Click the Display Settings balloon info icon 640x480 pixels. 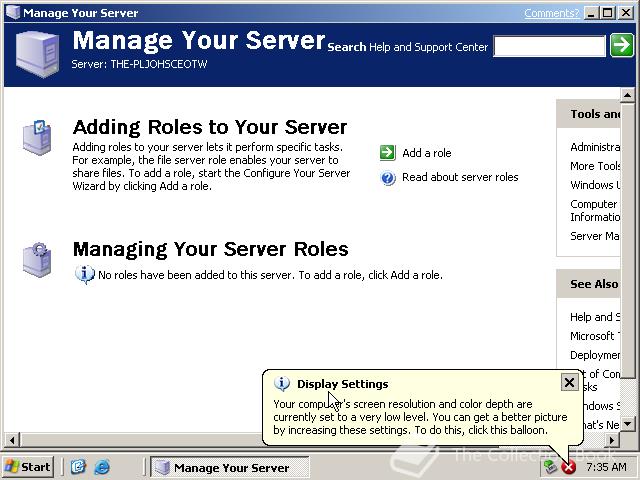(282, 384)
